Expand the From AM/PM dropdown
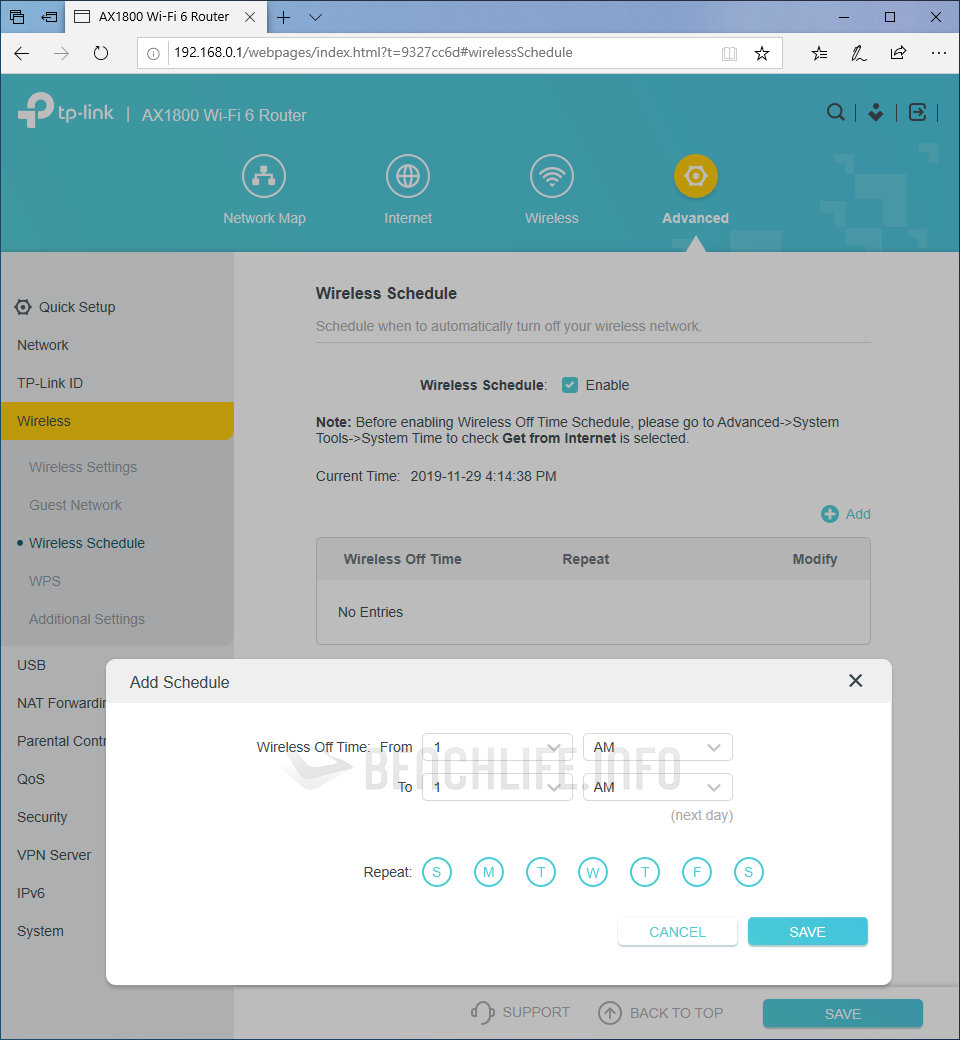 coord(657,747)
